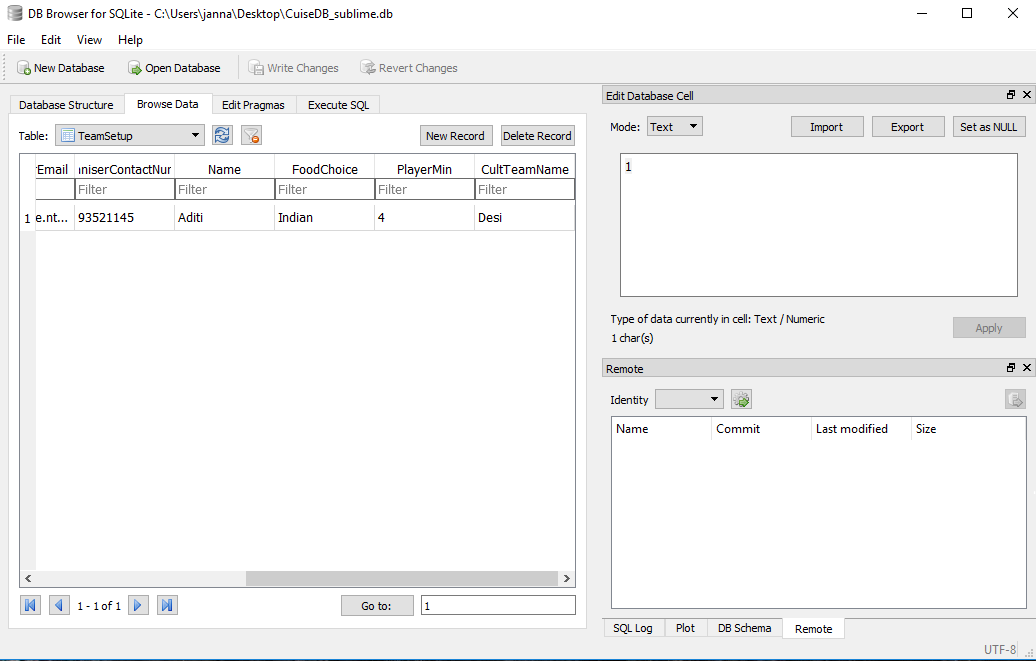Click the cell editor text area

point(819,225)
